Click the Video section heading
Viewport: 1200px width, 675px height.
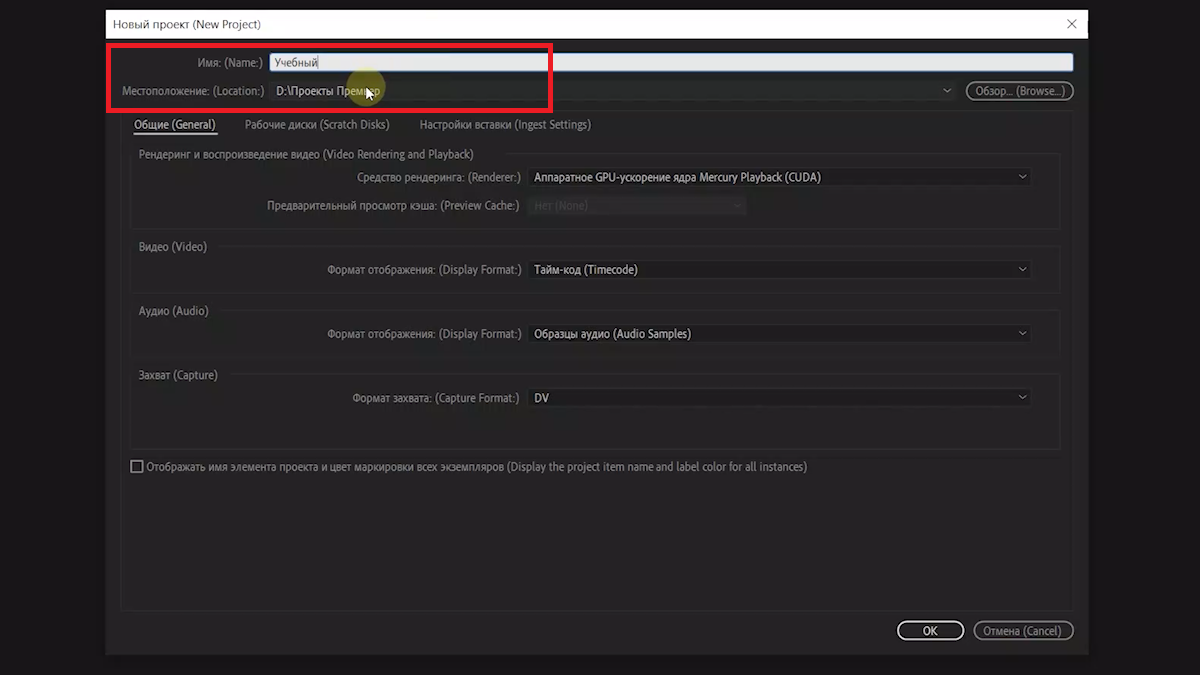pos(172,246)
